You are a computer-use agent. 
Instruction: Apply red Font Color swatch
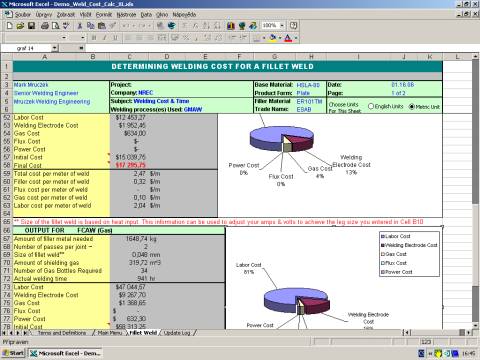[288, 38]
